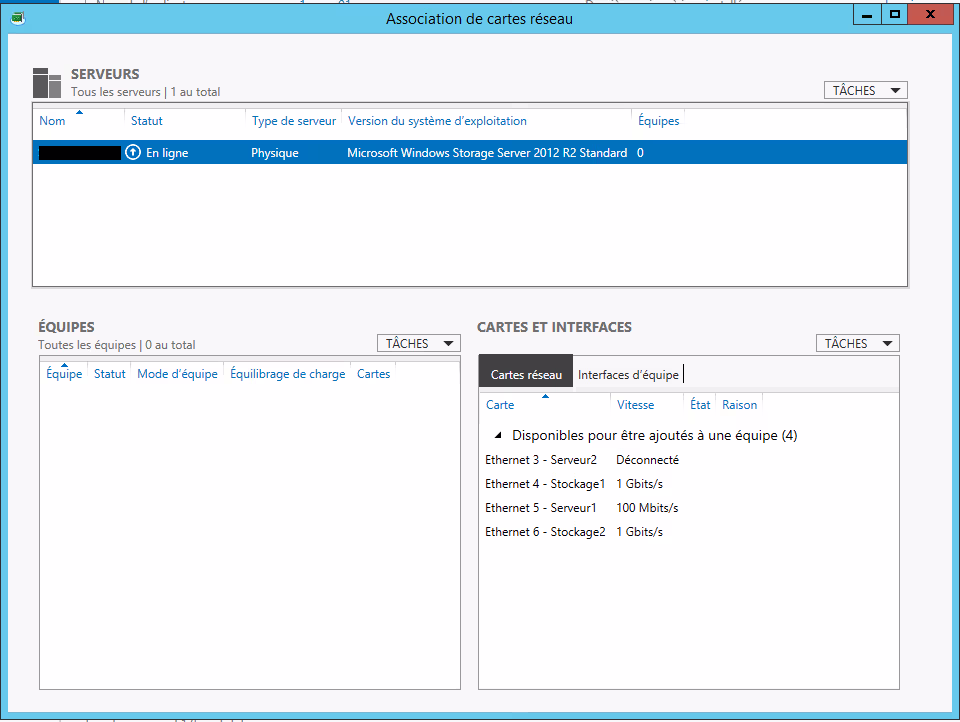Sort by Type de serveur column
Viewport: 960px width, 722px height.
(293, 121)
